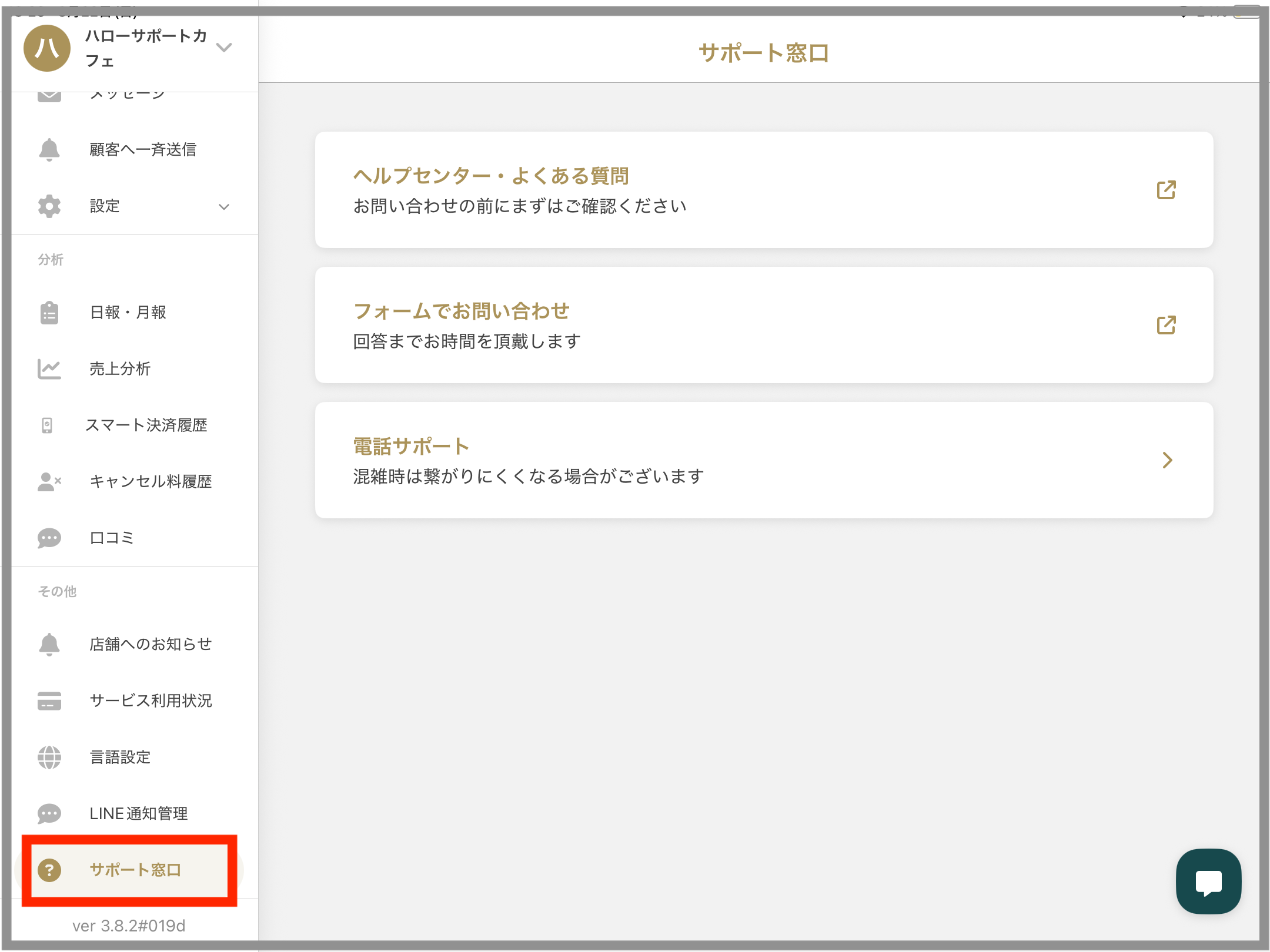
Task: Click the chart icon for 売上分析
Action: tap(49, 369)
